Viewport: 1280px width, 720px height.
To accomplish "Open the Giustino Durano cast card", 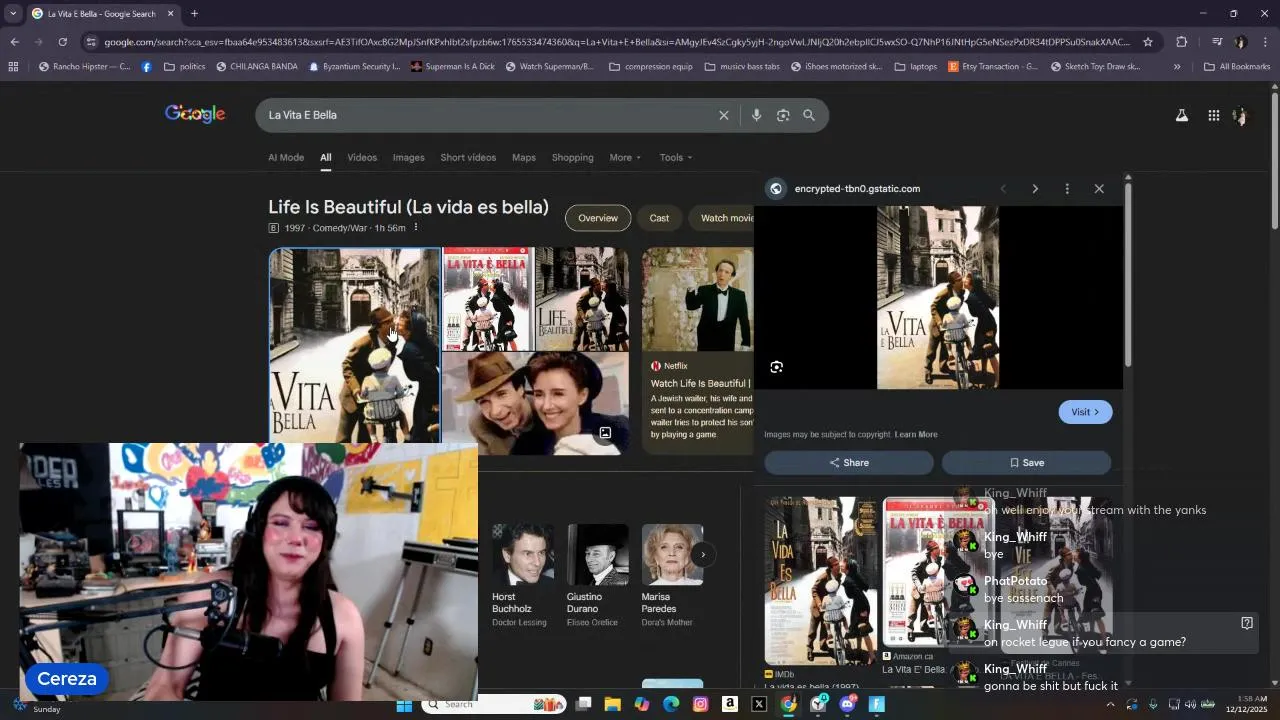I will pos(598,576).
